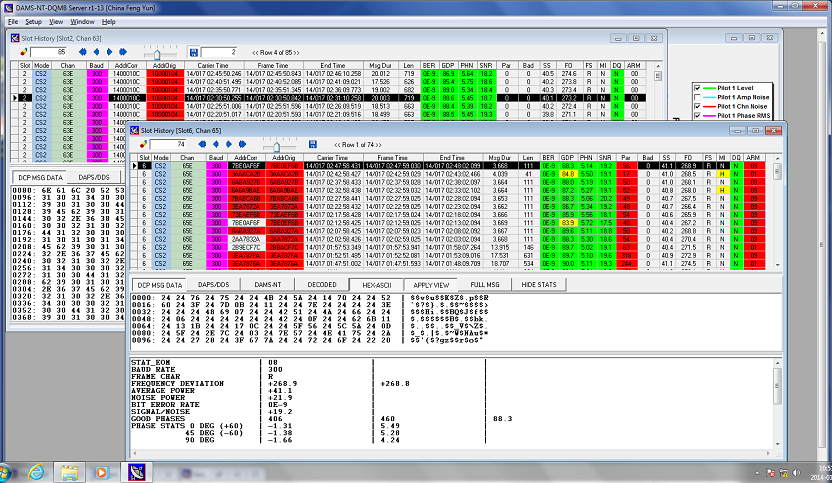
Task: Open Windows Explorer folder from taskbar
Action: (69, 472)
